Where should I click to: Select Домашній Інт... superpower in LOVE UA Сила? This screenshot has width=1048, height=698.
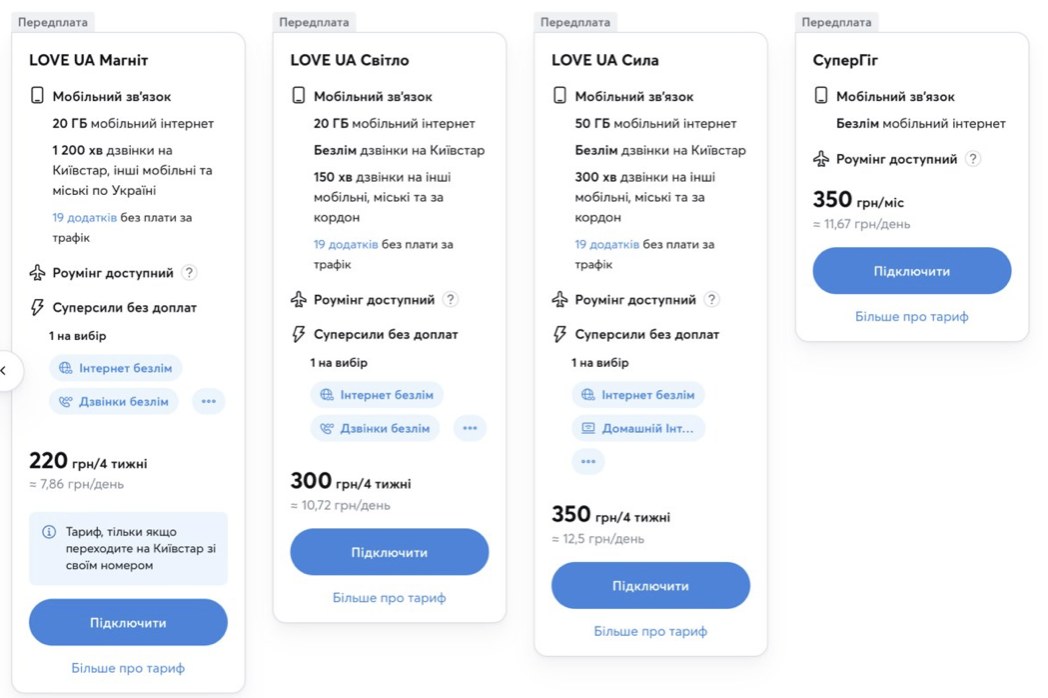click(x=638, y=428)
